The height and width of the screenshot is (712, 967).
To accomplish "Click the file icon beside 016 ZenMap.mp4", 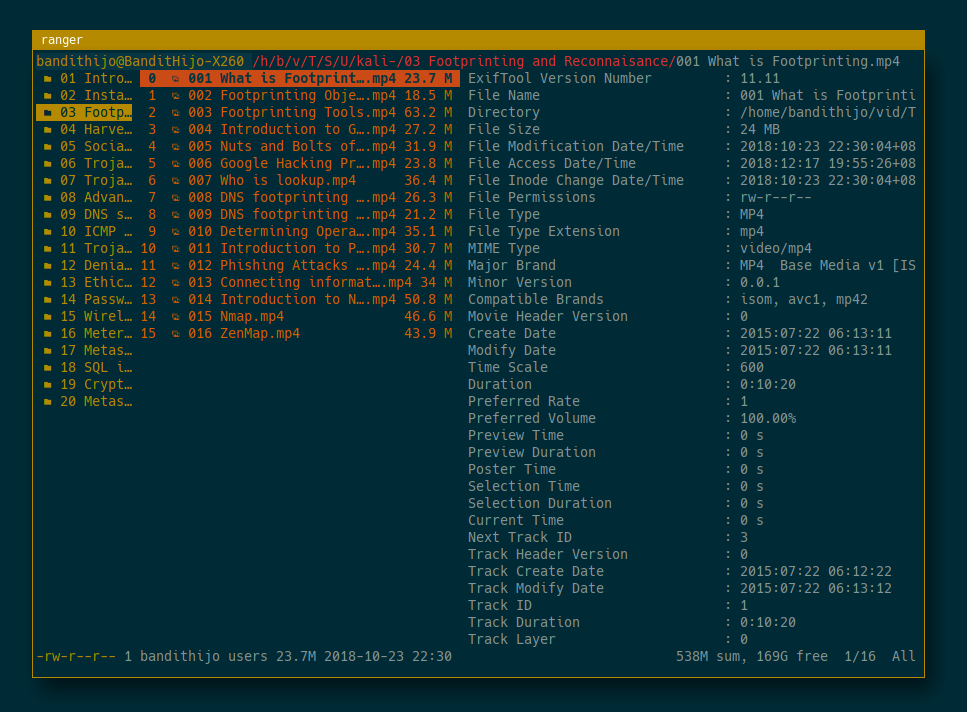I will tap(176, 333).
